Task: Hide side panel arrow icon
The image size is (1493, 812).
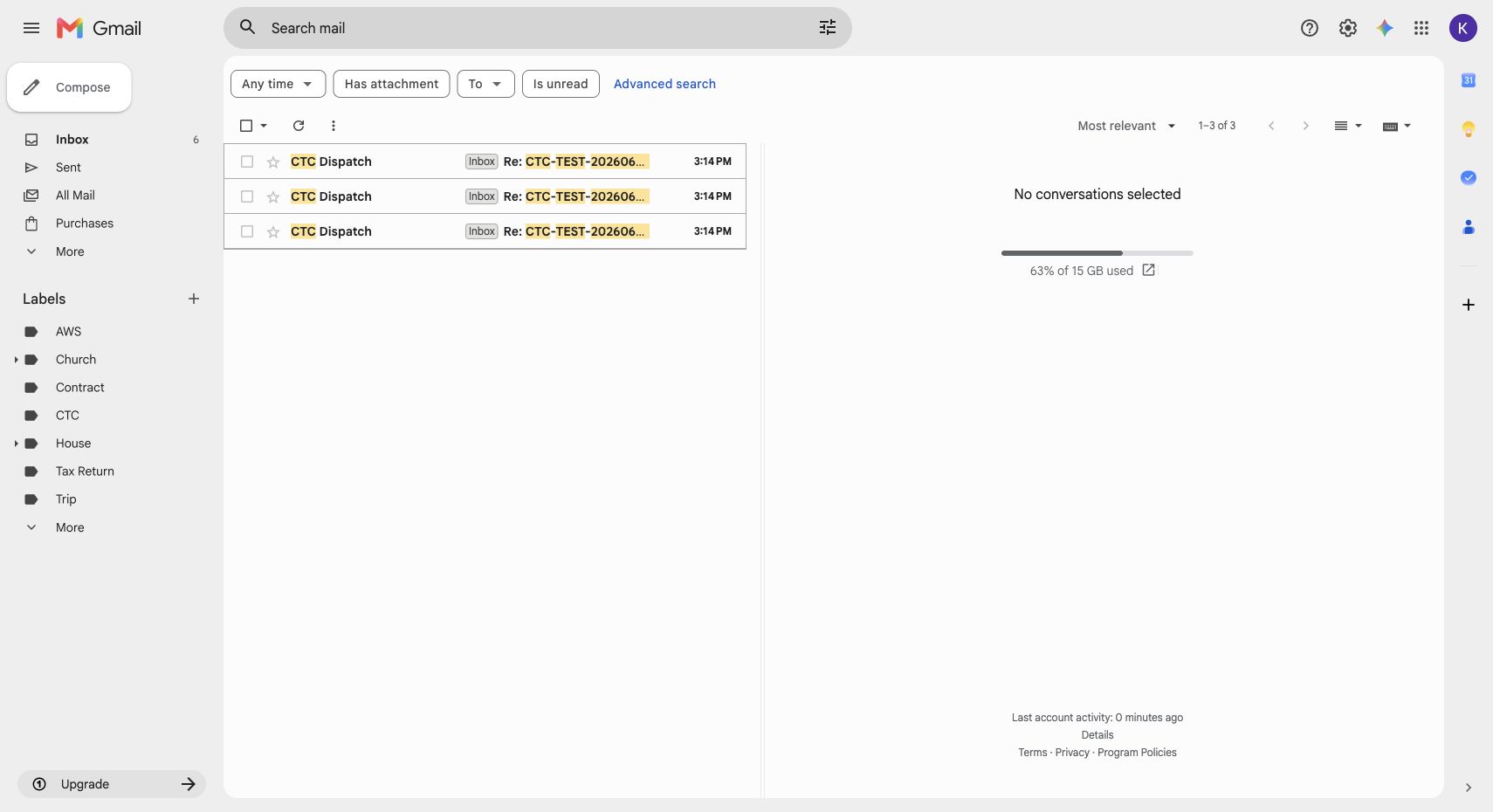Action: tap(1469, 788)
